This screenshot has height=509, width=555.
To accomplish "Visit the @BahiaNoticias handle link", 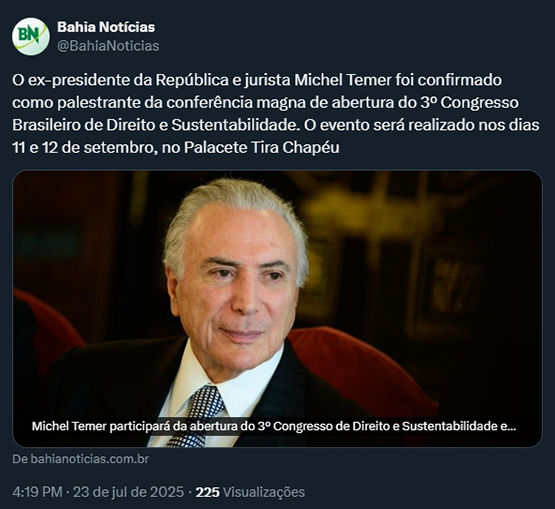I will tap(108, 46).
